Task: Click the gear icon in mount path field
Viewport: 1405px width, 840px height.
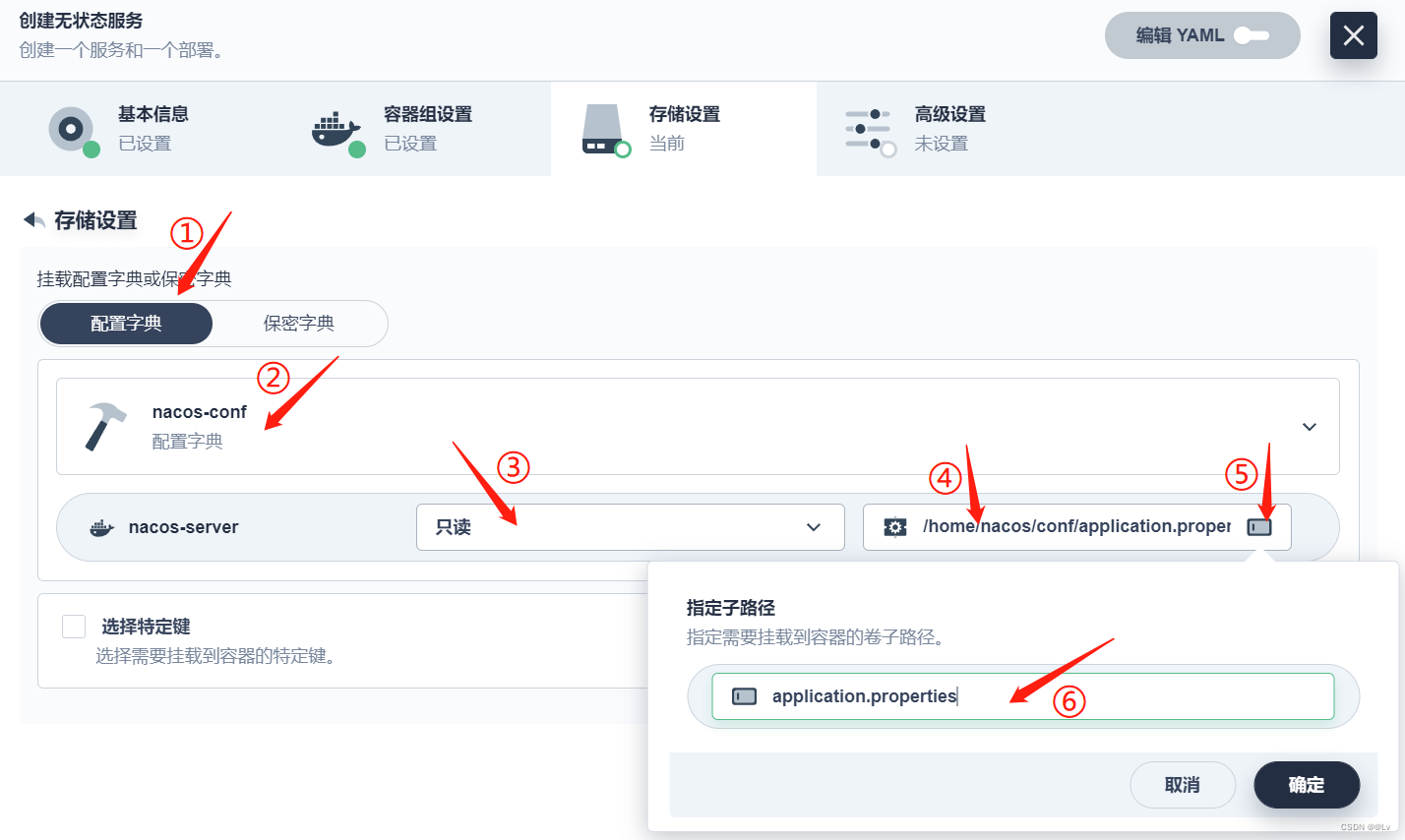Action: click(894, 527)
